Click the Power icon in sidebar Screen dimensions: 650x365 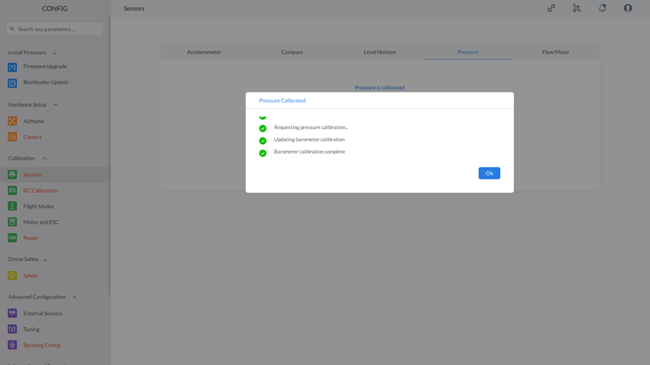pyautogui.click(x=12, y=238)
